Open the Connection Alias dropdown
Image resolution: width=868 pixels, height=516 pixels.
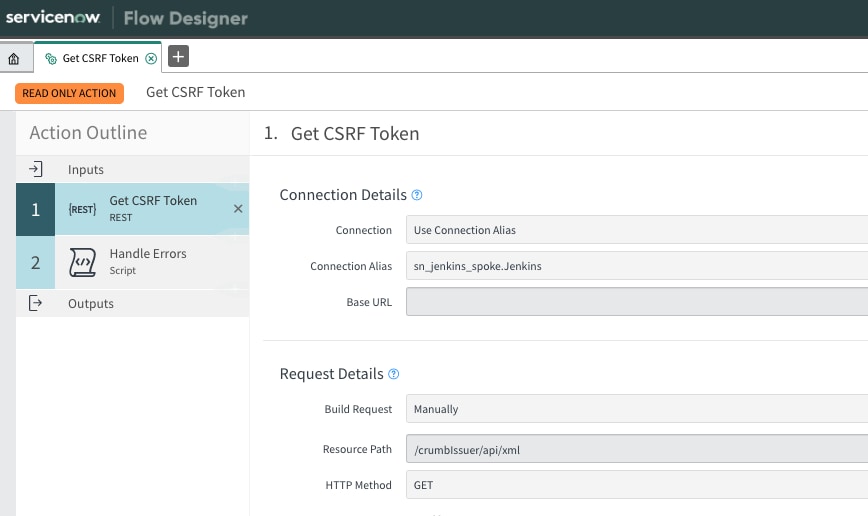point(637,266)
